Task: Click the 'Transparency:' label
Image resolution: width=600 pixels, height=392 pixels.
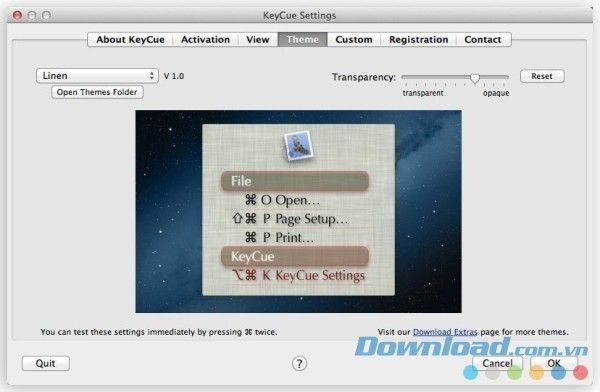Action: [364, 77]
